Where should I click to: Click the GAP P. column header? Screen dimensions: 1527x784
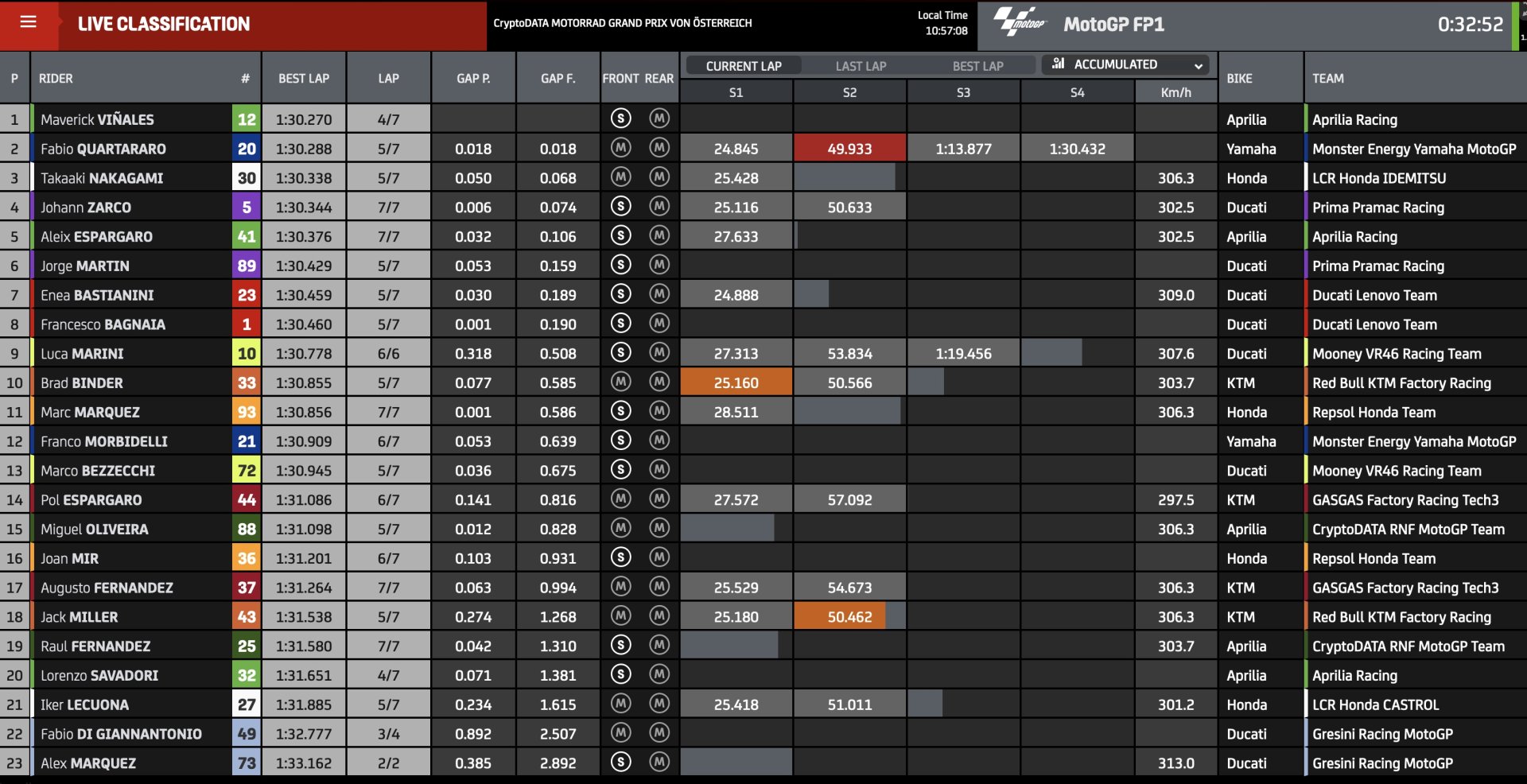[473, 79]
